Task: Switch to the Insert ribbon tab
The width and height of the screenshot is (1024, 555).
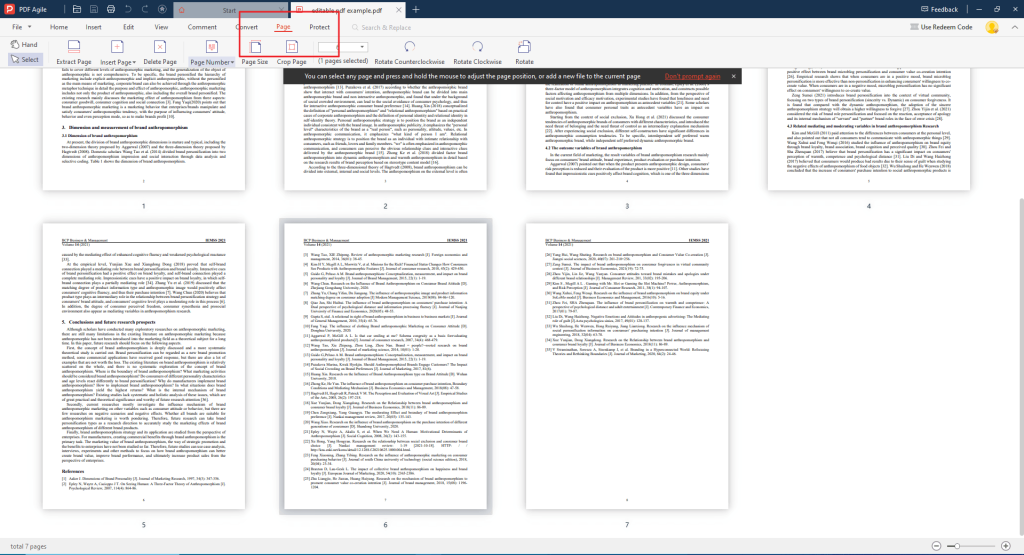Action: click(93, 27)
